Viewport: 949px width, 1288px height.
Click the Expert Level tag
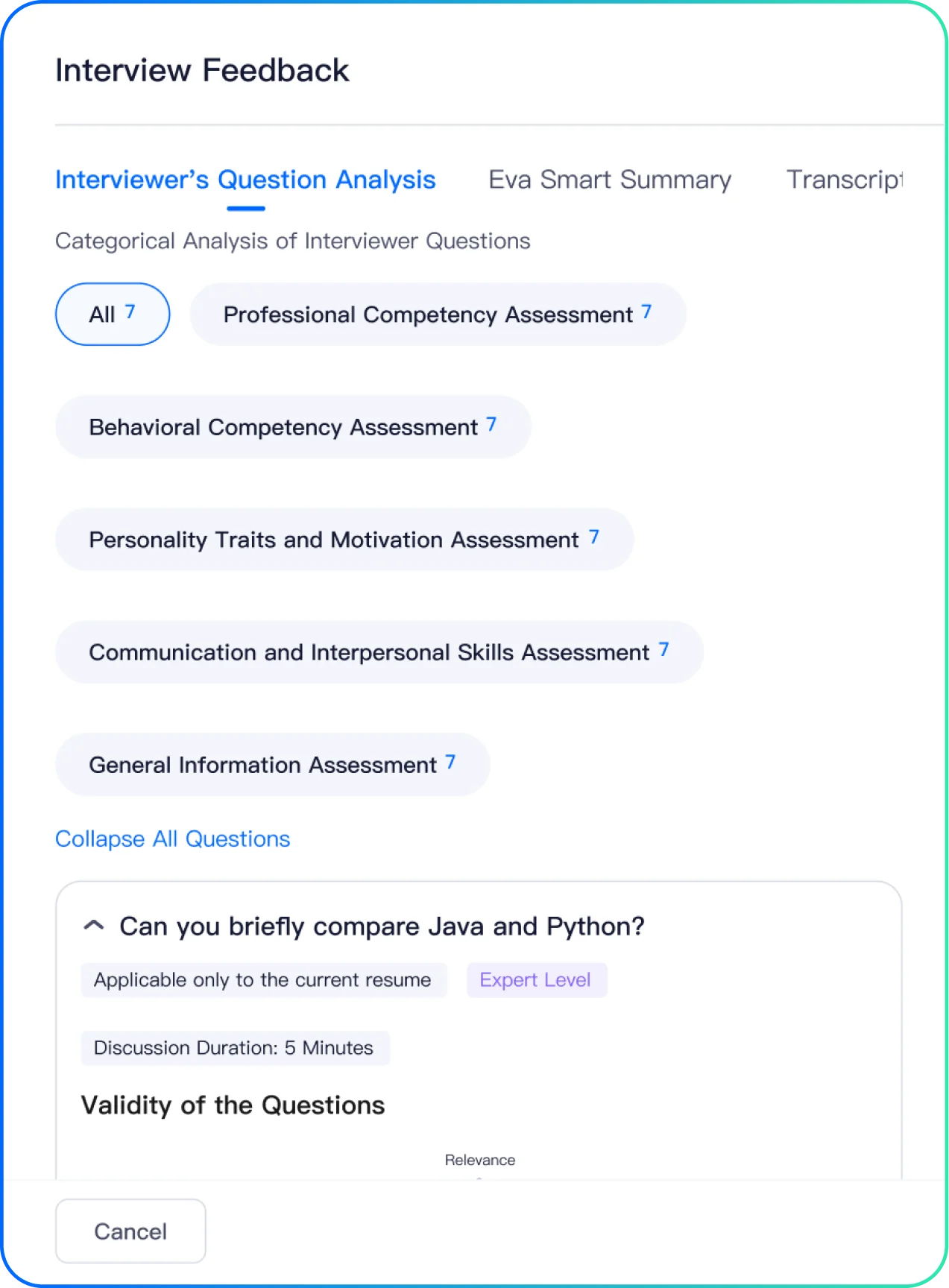[x=535, y=979]
